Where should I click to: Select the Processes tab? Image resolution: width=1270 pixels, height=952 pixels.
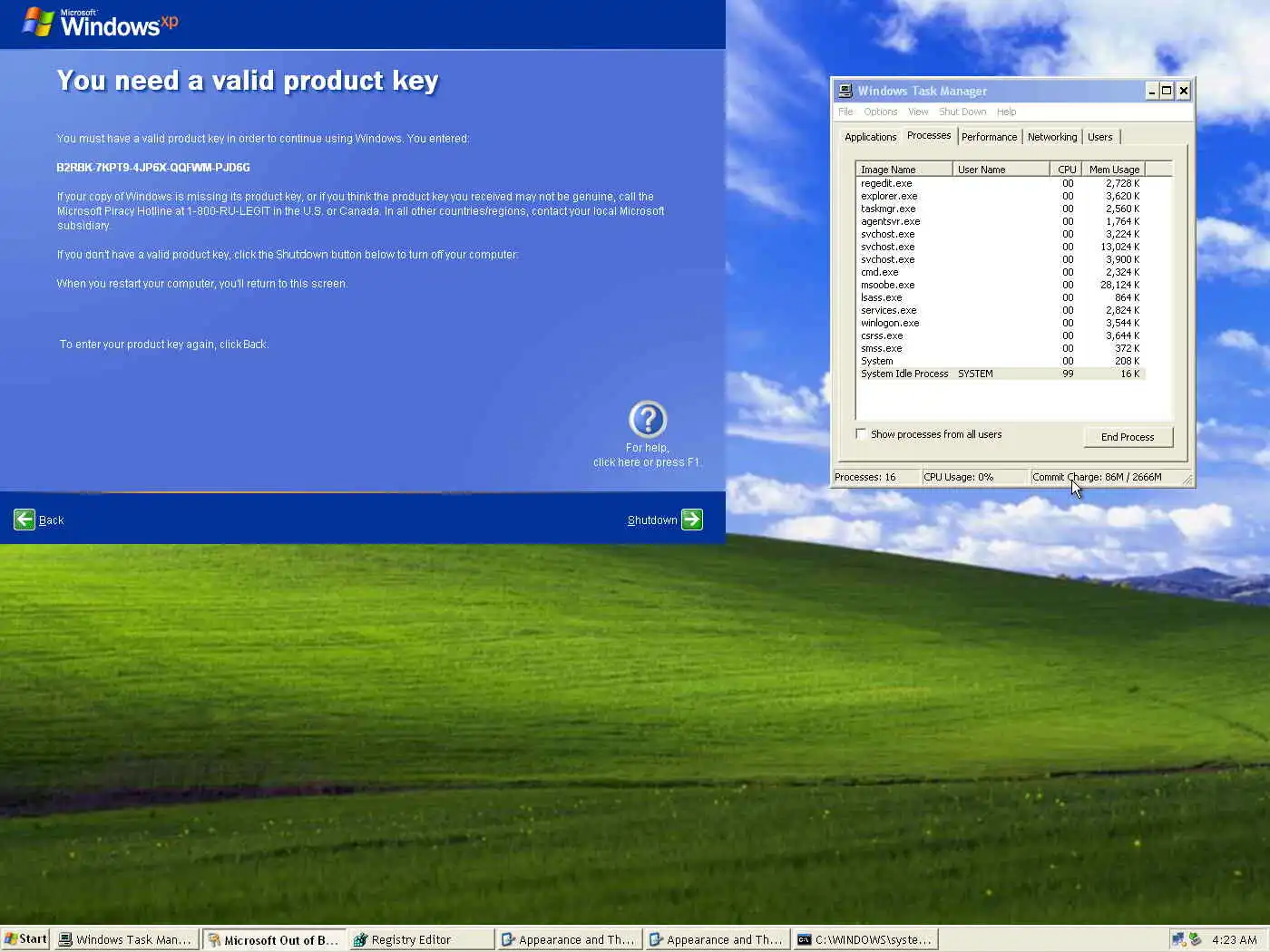pyautogui.click(x=929, y=135)
